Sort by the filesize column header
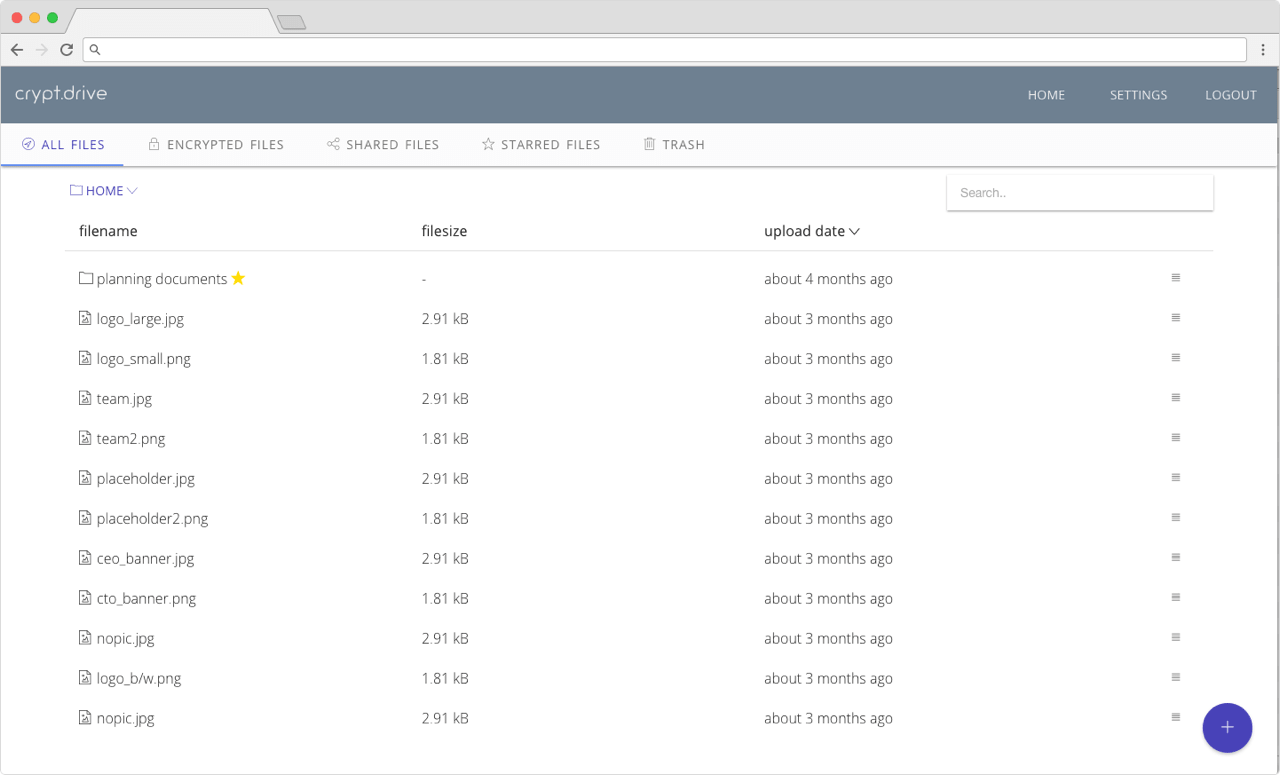1280x775 pixels. [x=444, y=231]
